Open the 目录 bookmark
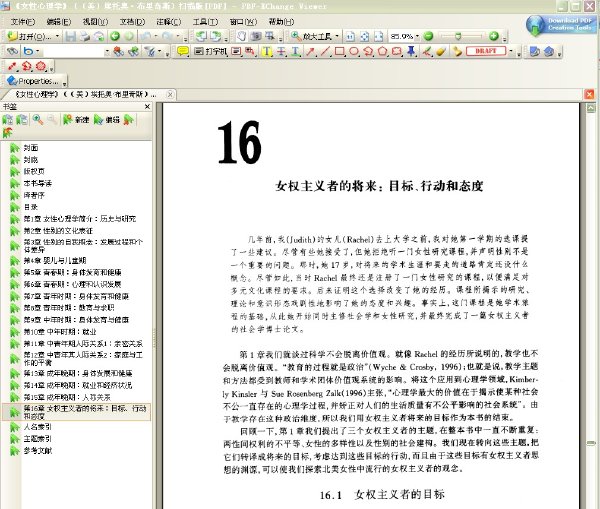This screenshot has width=600, height=509. click(x=31, y=207)
